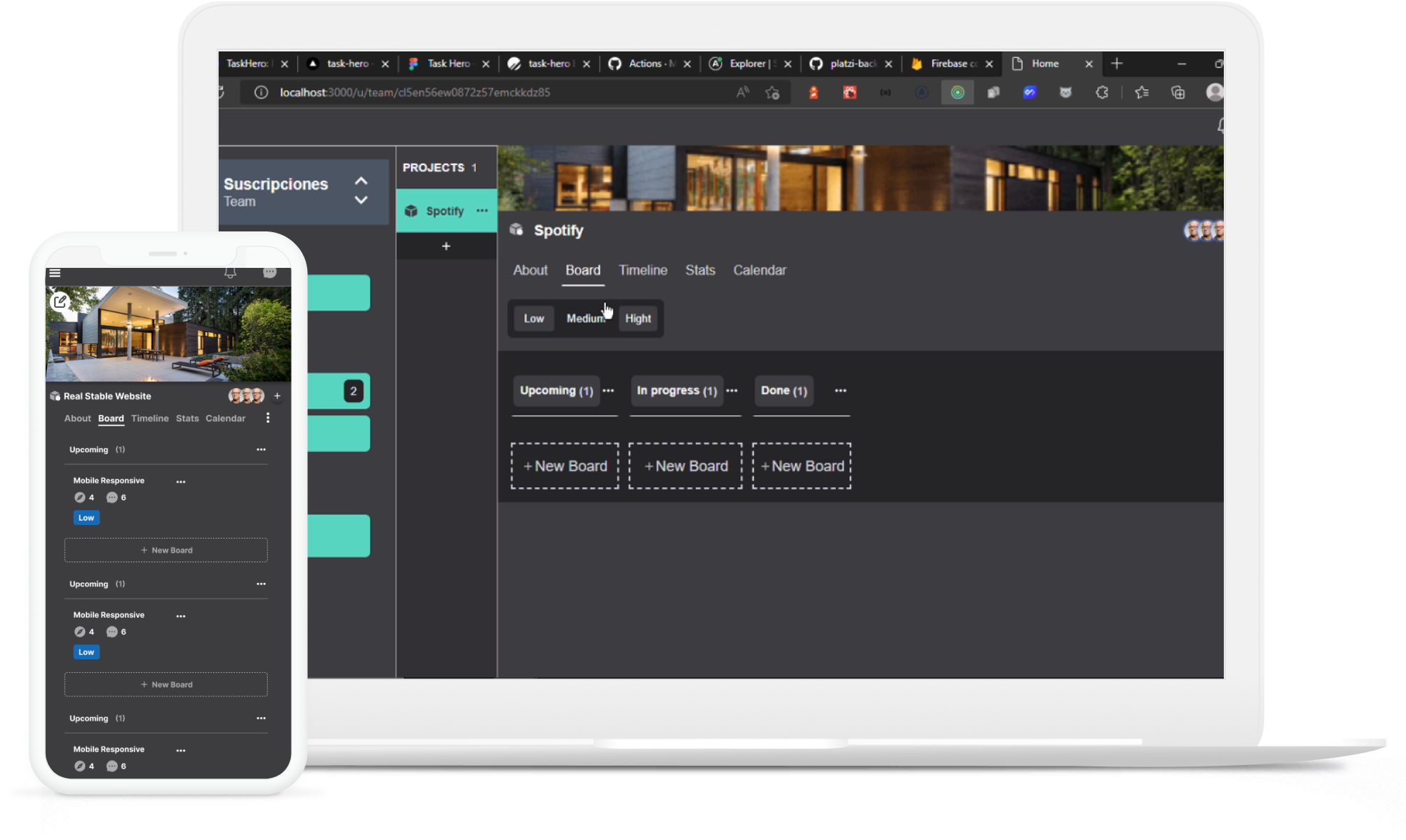Add this page to favorites star icon
This screenshot has height=840, width=1406.
pyautogui.click(x=772, y=92)
